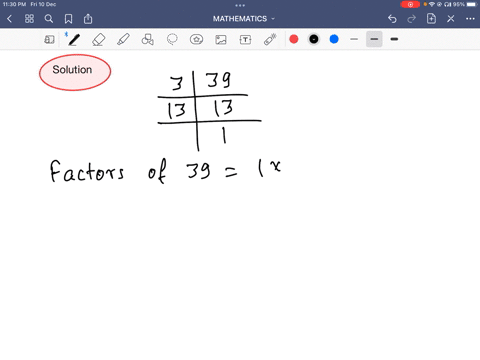The image size is (480, 360).
Task: Add a new page
Action: pyautogui.click(x=431, y=19)
